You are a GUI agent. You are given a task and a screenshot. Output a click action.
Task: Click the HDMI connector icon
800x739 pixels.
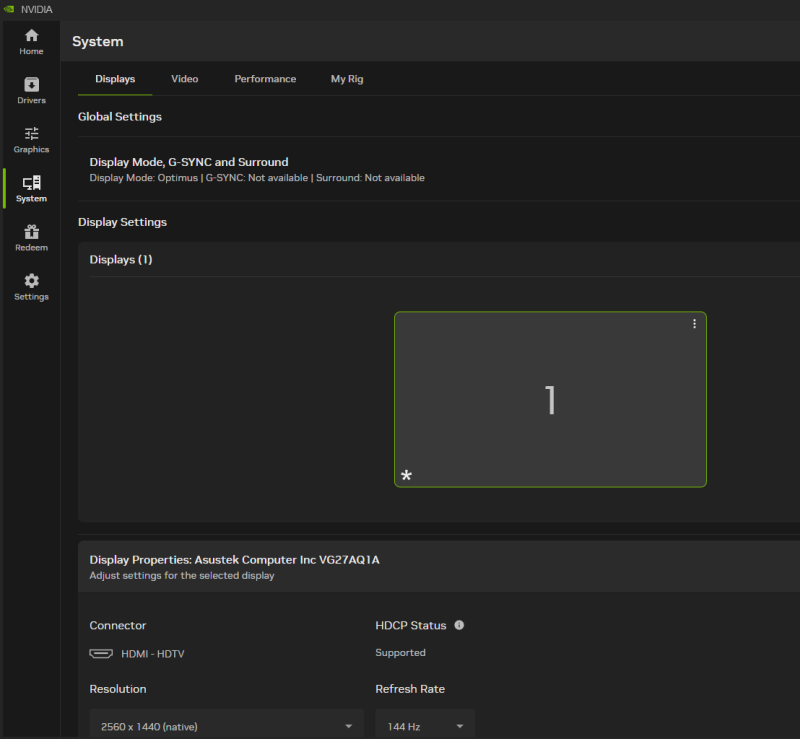click(x=101, y=654)
